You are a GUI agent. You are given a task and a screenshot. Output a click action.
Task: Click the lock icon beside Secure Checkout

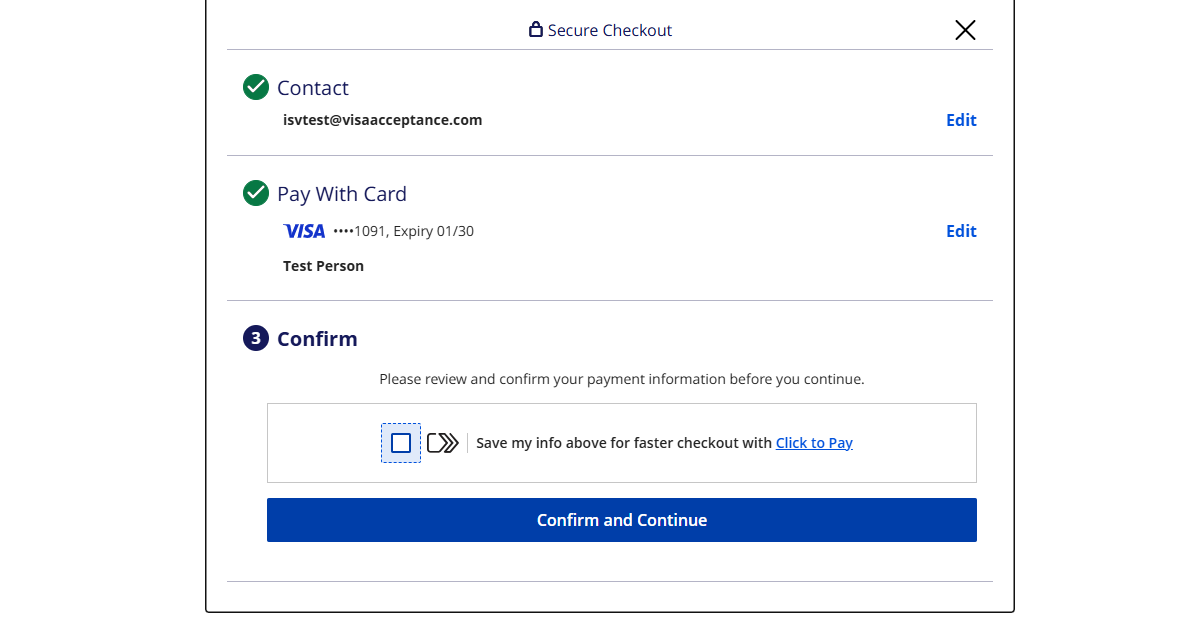(x=536, y=30)
